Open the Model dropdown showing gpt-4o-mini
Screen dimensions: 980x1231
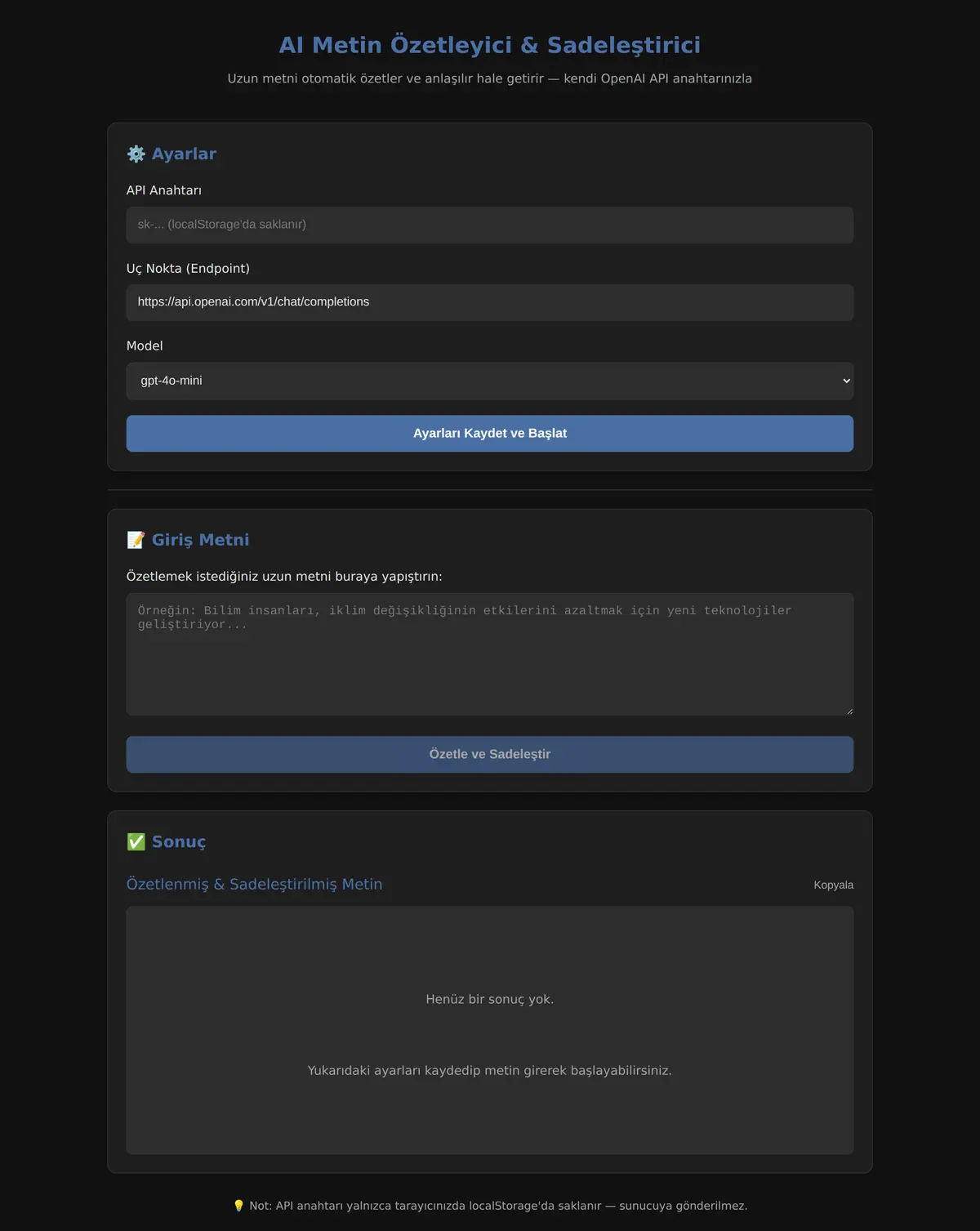490,381
